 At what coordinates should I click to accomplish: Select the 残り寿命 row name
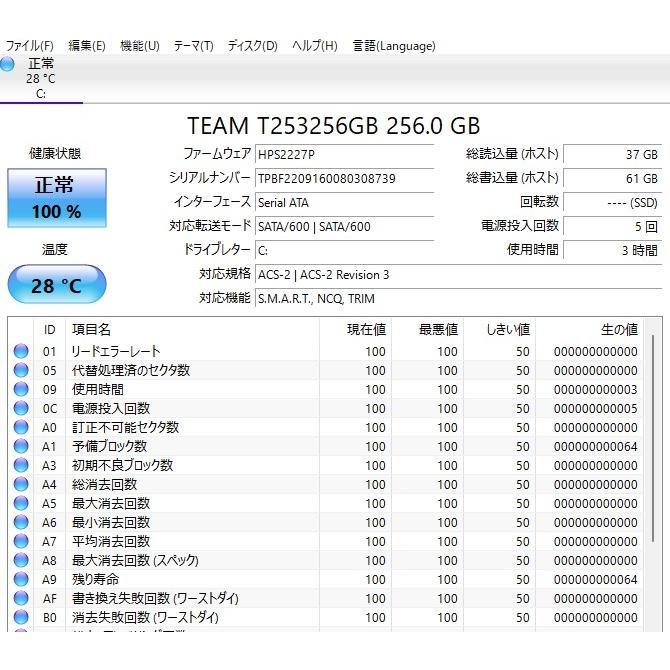[x=95, y=579]
